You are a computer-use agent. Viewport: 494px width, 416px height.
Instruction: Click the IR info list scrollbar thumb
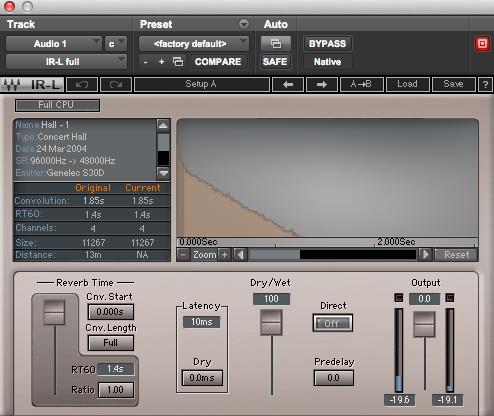(163, 143)
